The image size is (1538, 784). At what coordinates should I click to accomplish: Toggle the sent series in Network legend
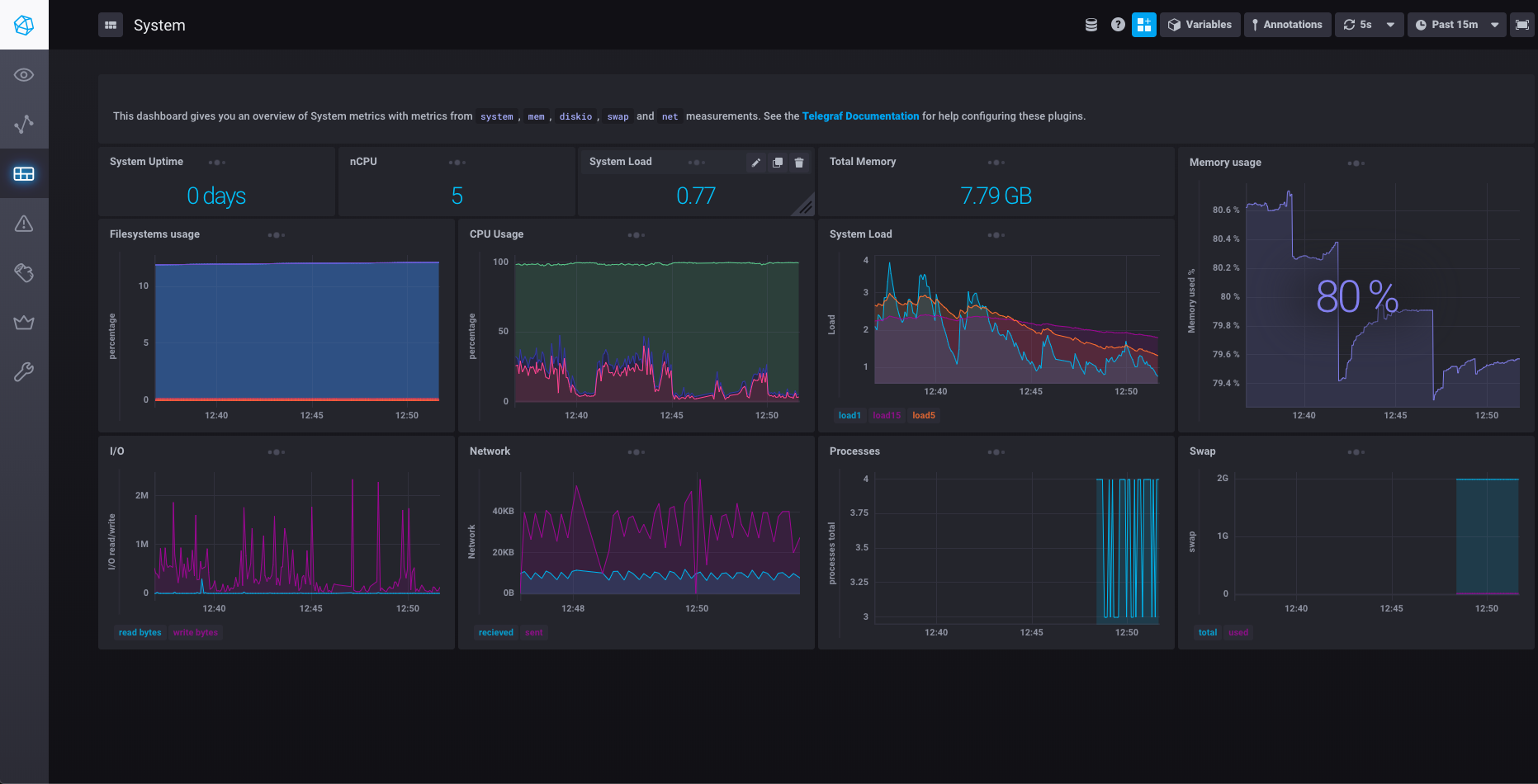[x=534, y=632]
